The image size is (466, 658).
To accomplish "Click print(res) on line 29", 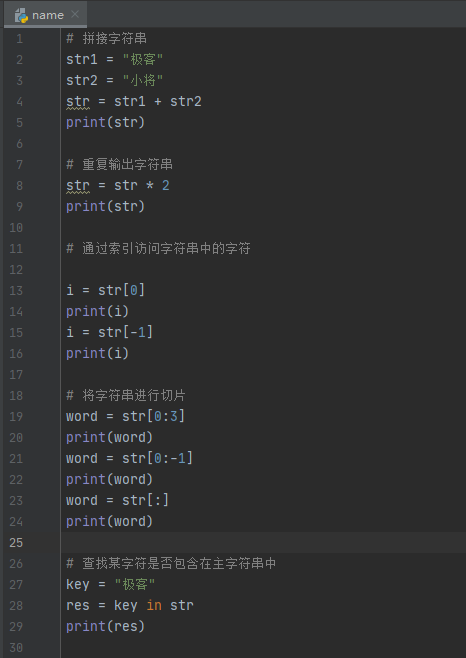I will 105,626.
